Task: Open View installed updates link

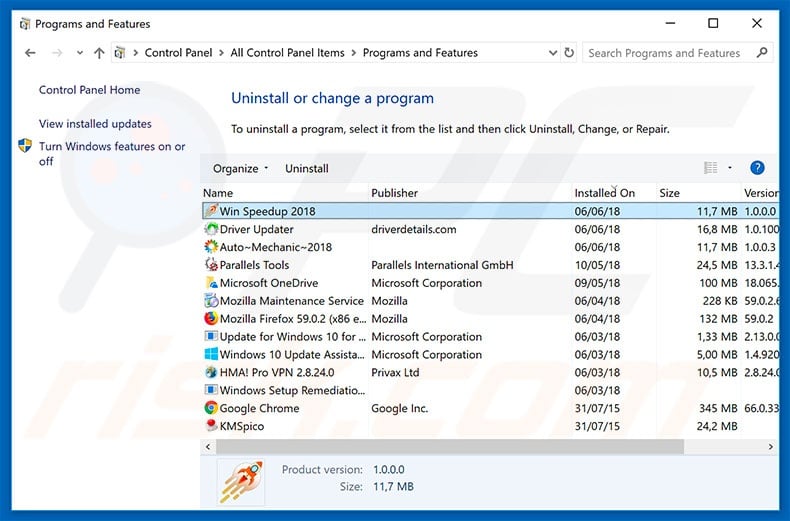Action: 95,123
